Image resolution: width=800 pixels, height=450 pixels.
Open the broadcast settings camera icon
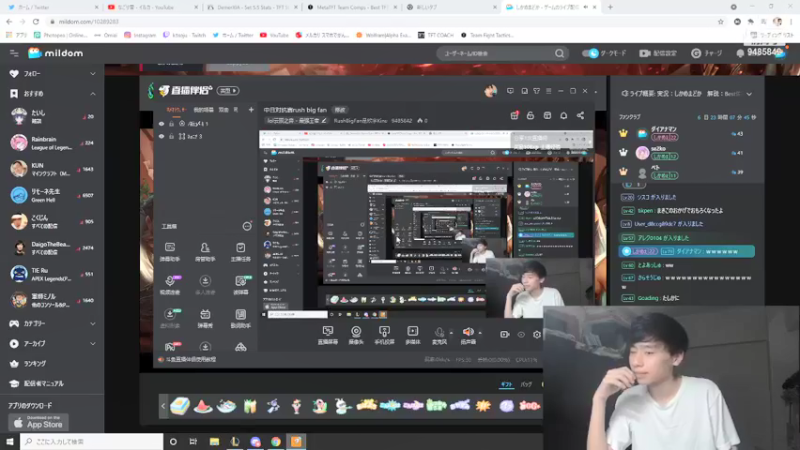[x=644, y=53]
